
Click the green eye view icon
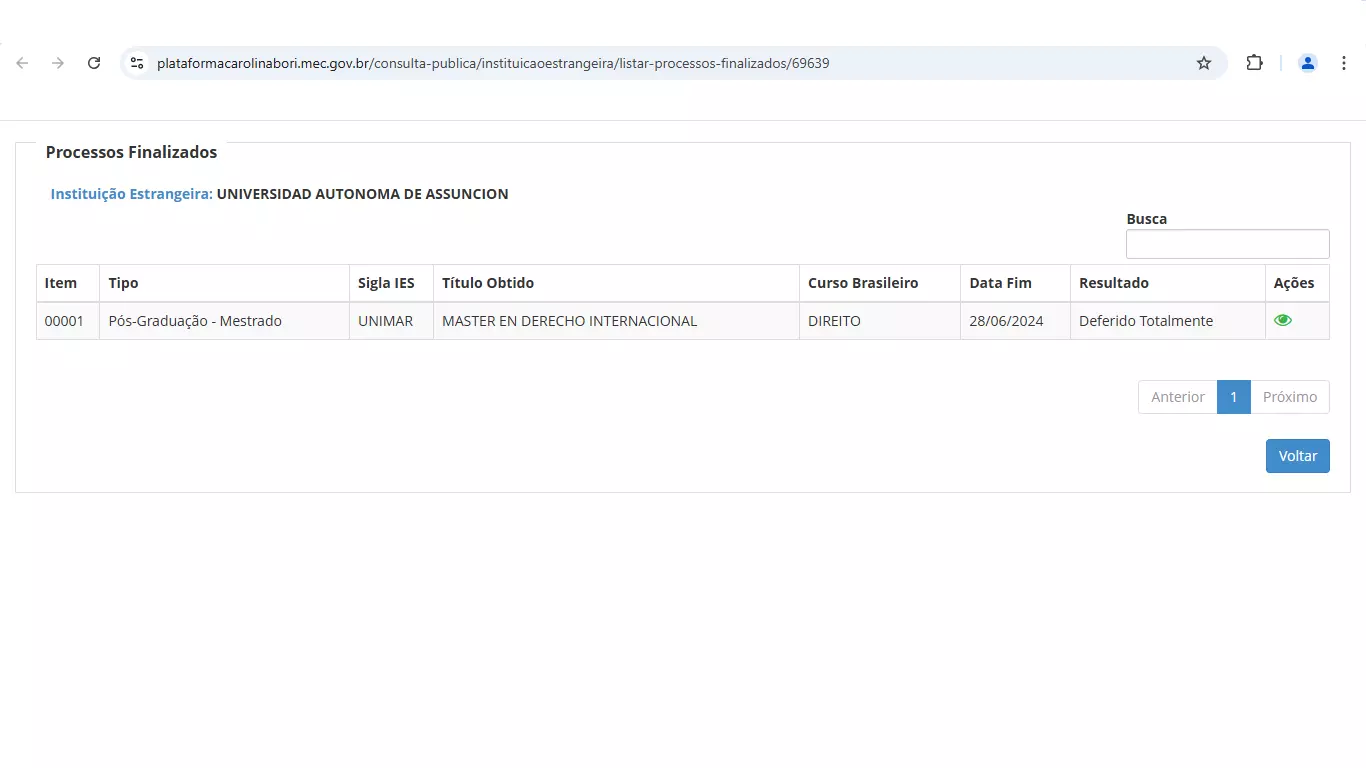tap(1283, 320)
